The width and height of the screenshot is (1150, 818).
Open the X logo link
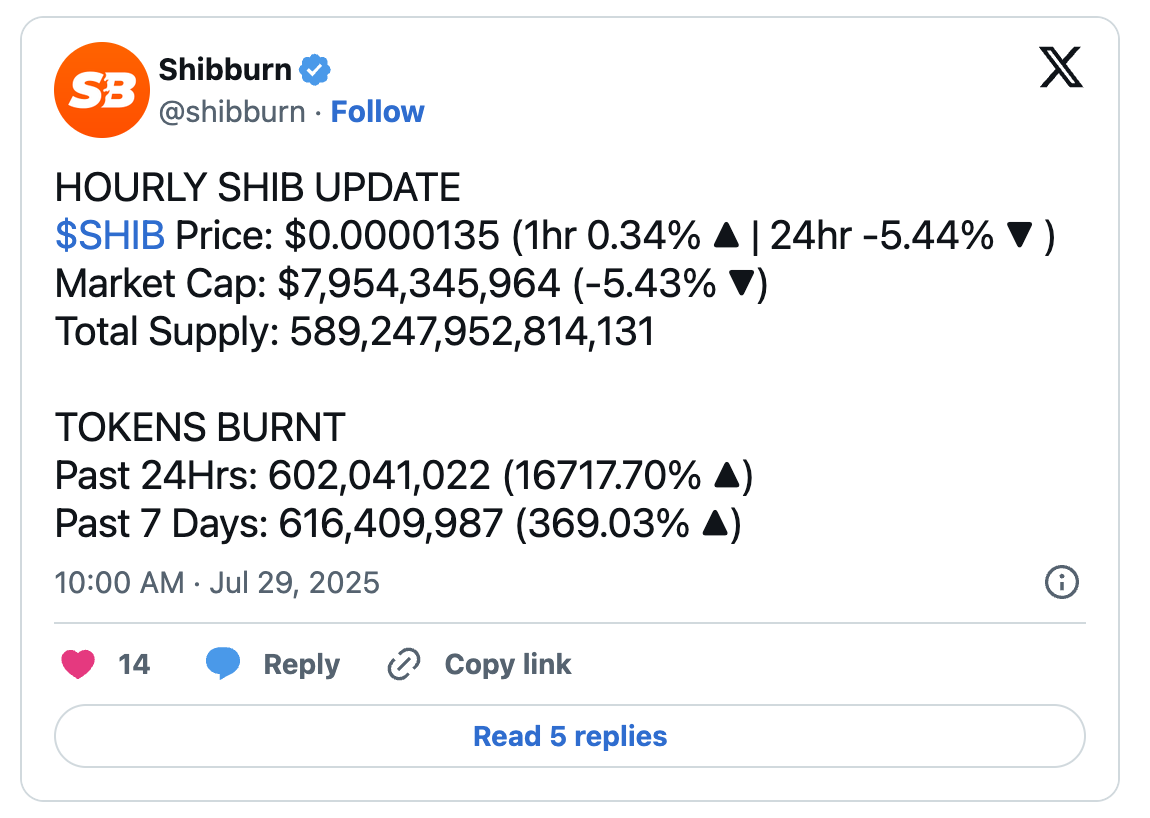coord(1061,67)
